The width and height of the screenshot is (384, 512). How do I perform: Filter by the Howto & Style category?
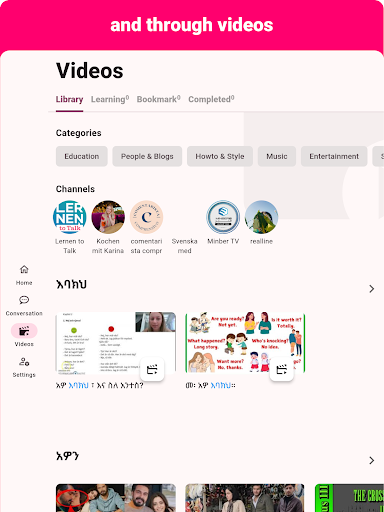pyautogui.click(x=220, y=156)
